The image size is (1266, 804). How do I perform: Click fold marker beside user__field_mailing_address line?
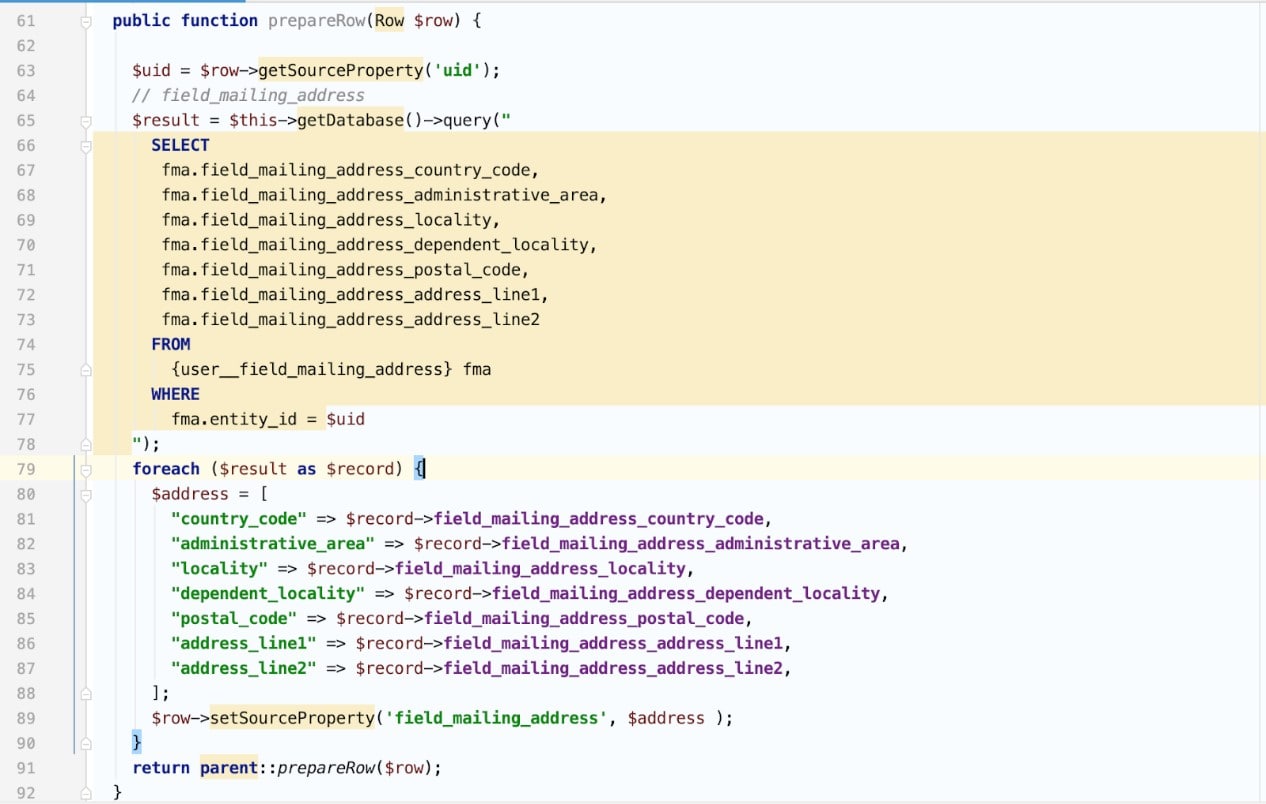point(86,370)
